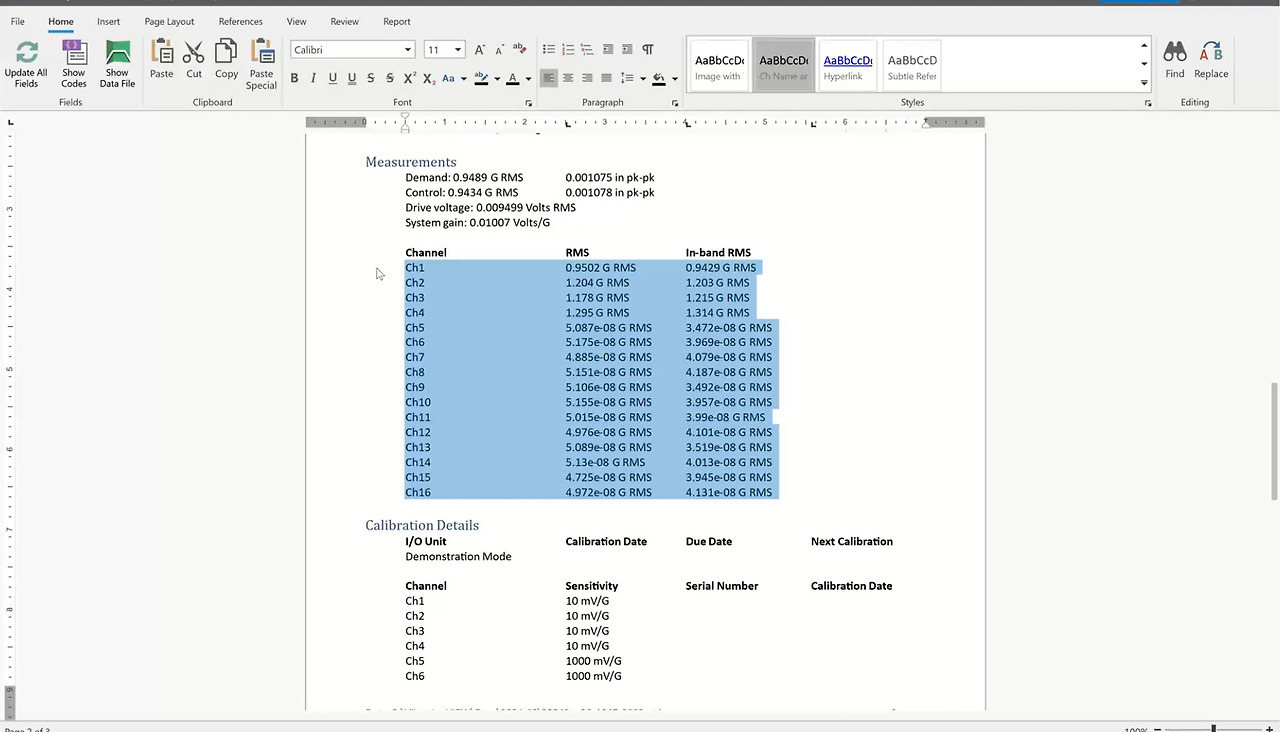Click the subscript X₂ icon
Viewport: 1280px width, 732px height.
pyautogui.click(x=429, y=78)
